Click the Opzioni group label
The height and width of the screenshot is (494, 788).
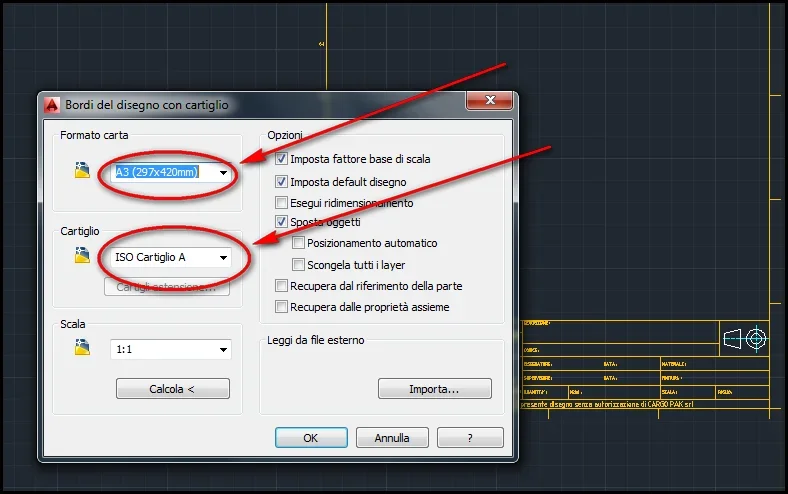pyautogui.click(x=284, y=135)
